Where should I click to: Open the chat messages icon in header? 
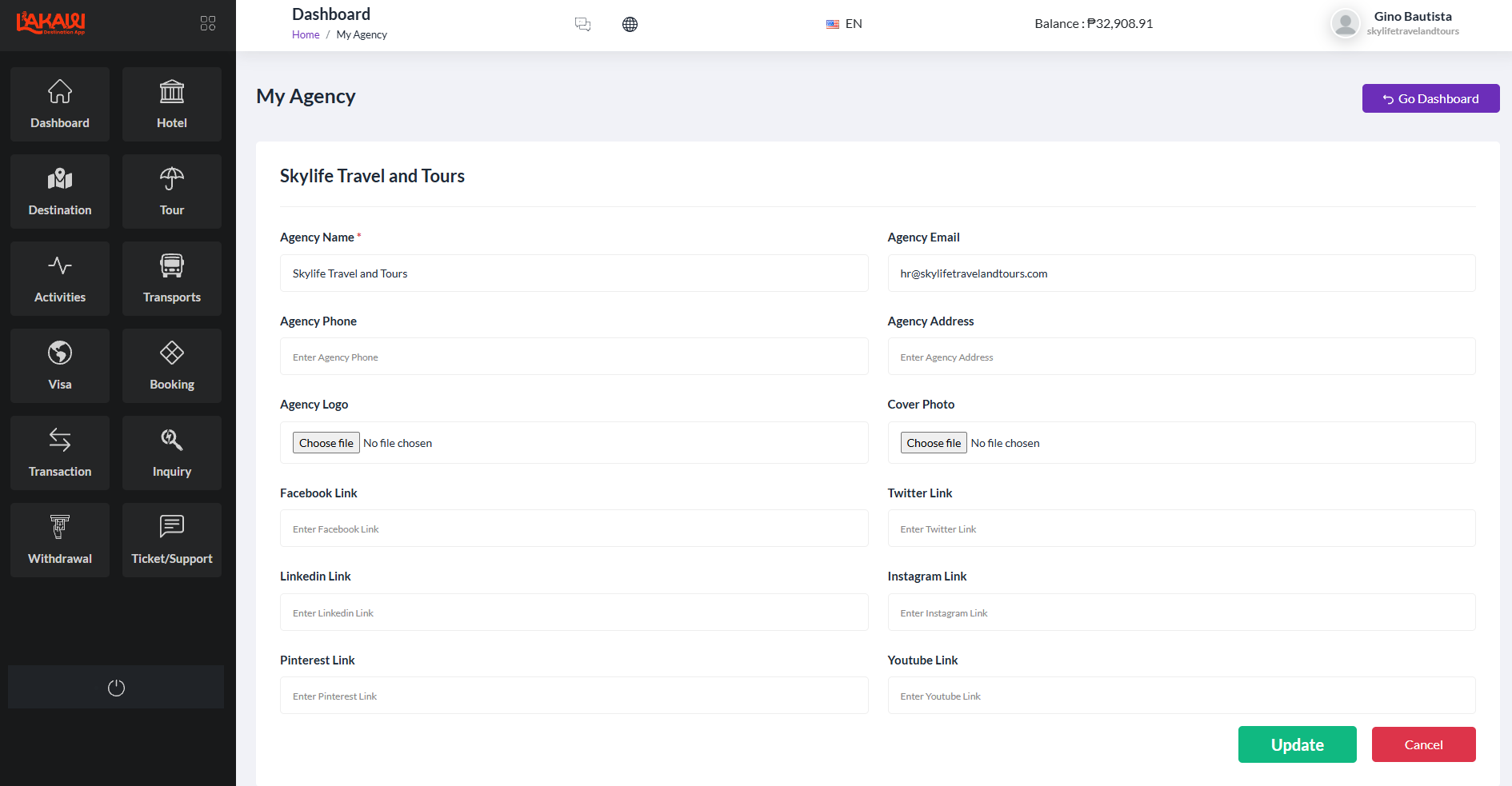583,24
